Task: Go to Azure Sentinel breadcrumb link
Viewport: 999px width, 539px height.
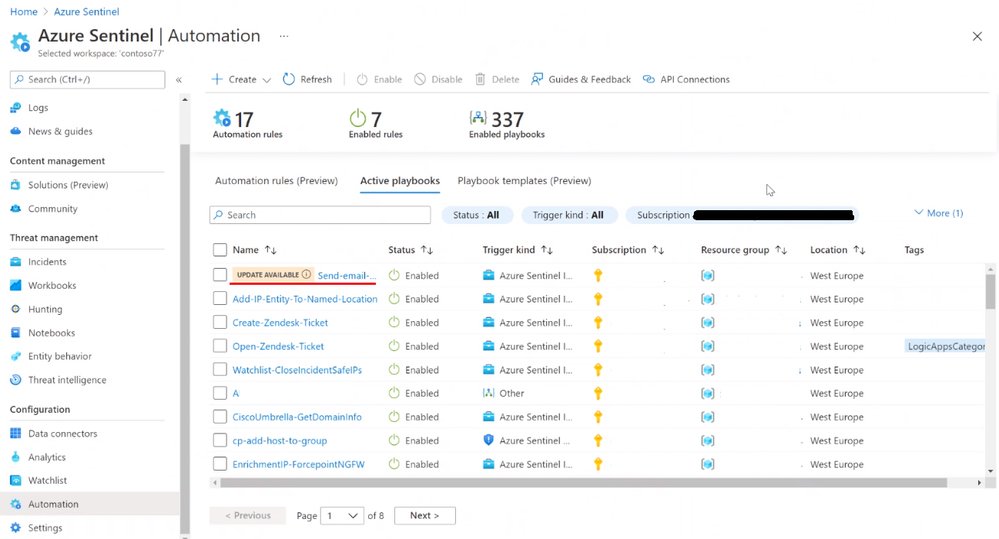Action: pos(87,11)
